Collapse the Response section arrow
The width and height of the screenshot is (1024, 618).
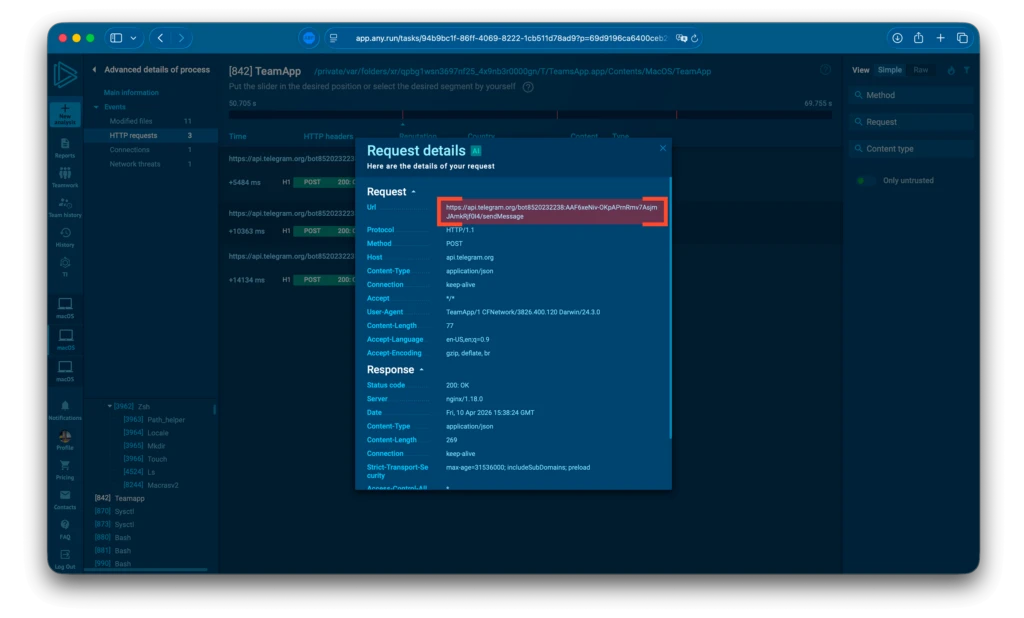(421, 370)
